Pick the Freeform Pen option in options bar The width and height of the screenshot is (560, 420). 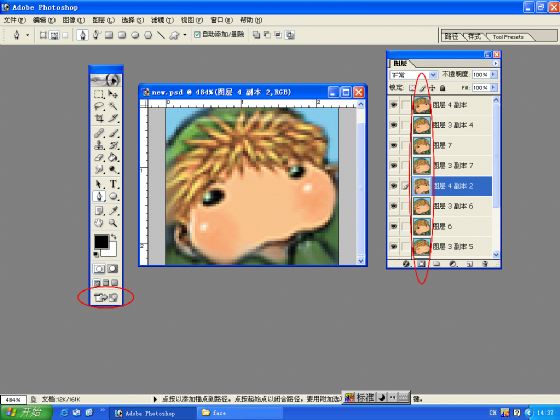pyautogui.click(x=95, y=35)
